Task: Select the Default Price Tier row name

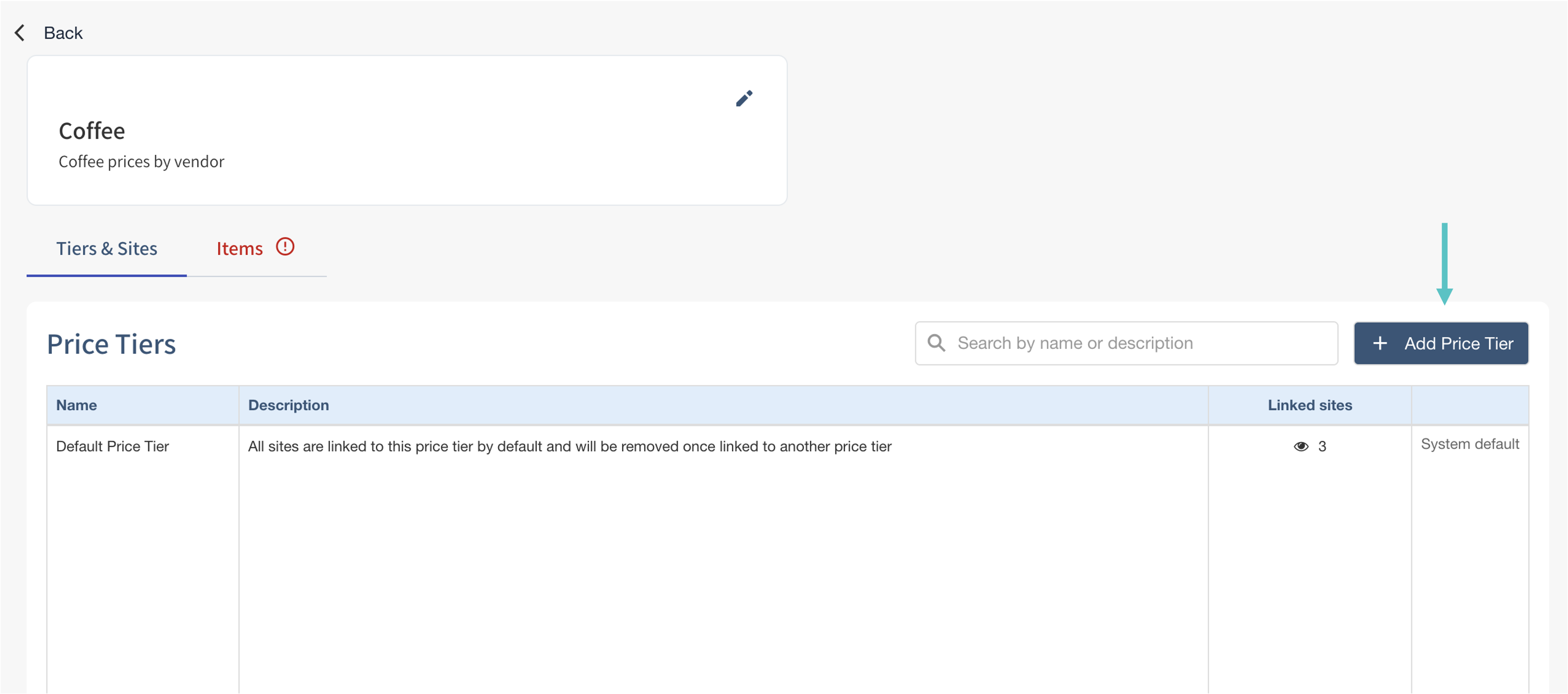Action: click(x=113, y=446)
